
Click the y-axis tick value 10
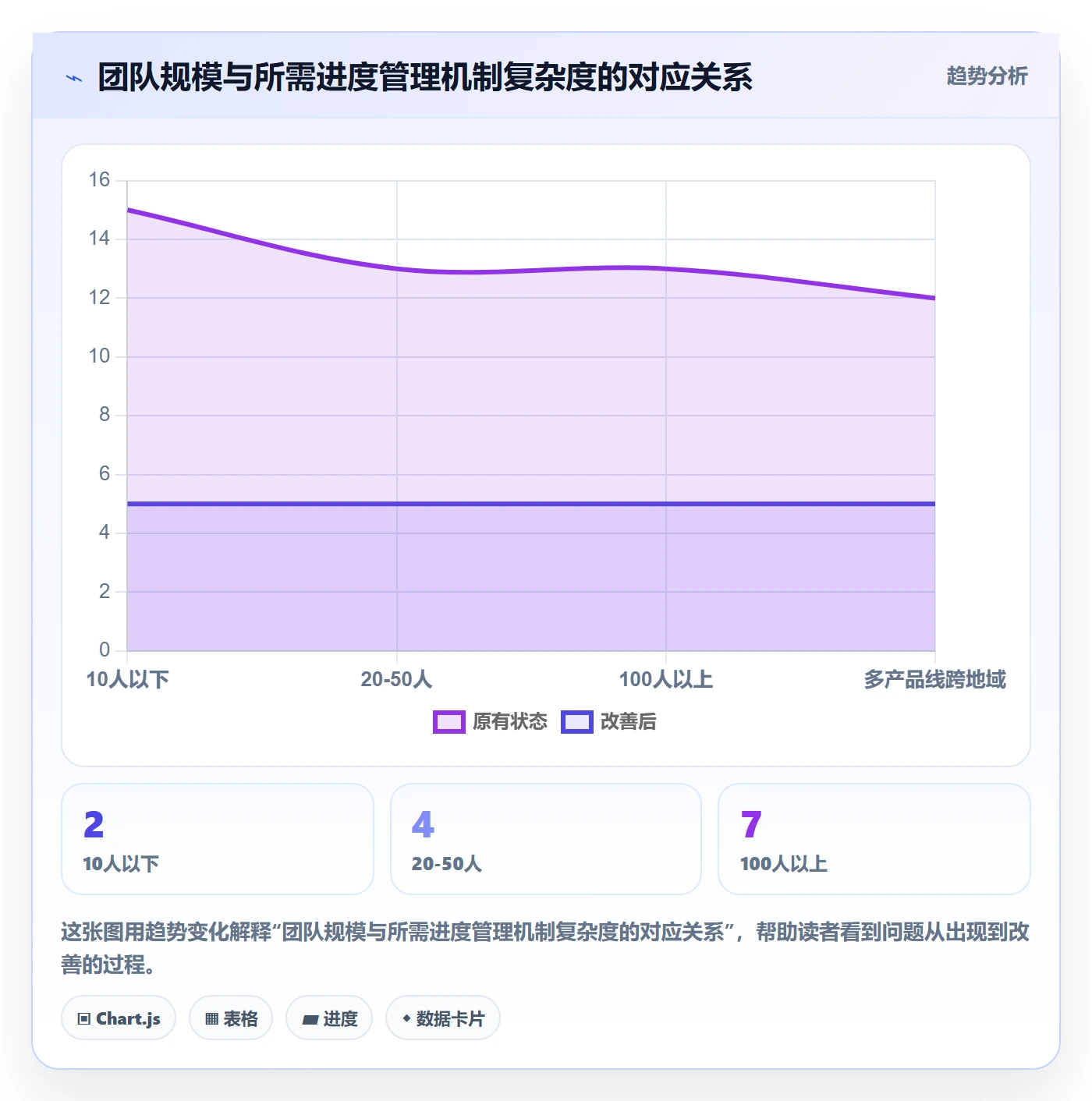click(x=99, y=356)
